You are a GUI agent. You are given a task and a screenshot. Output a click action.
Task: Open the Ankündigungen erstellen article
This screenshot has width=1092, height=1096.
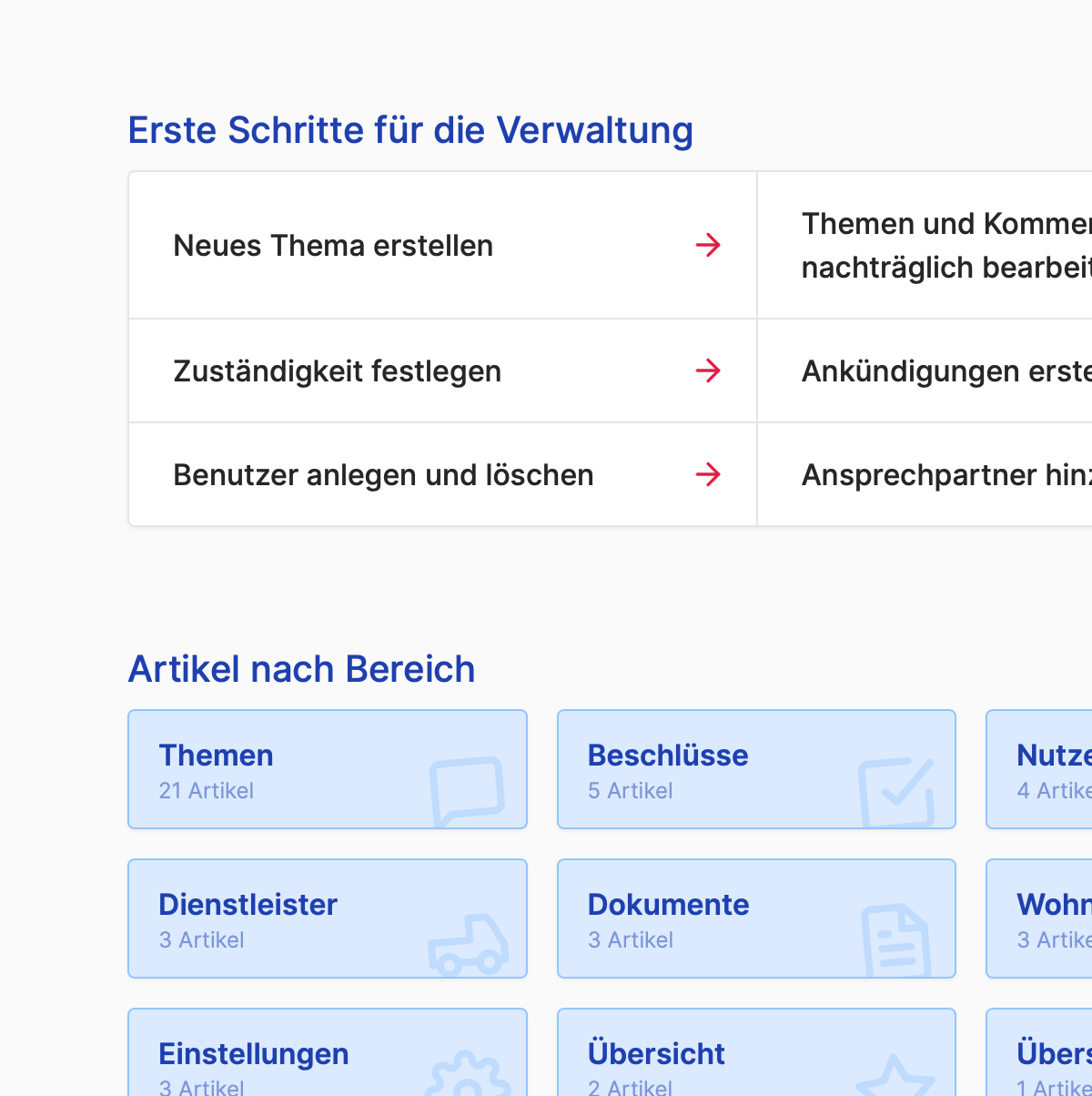[x=945, y=371]
